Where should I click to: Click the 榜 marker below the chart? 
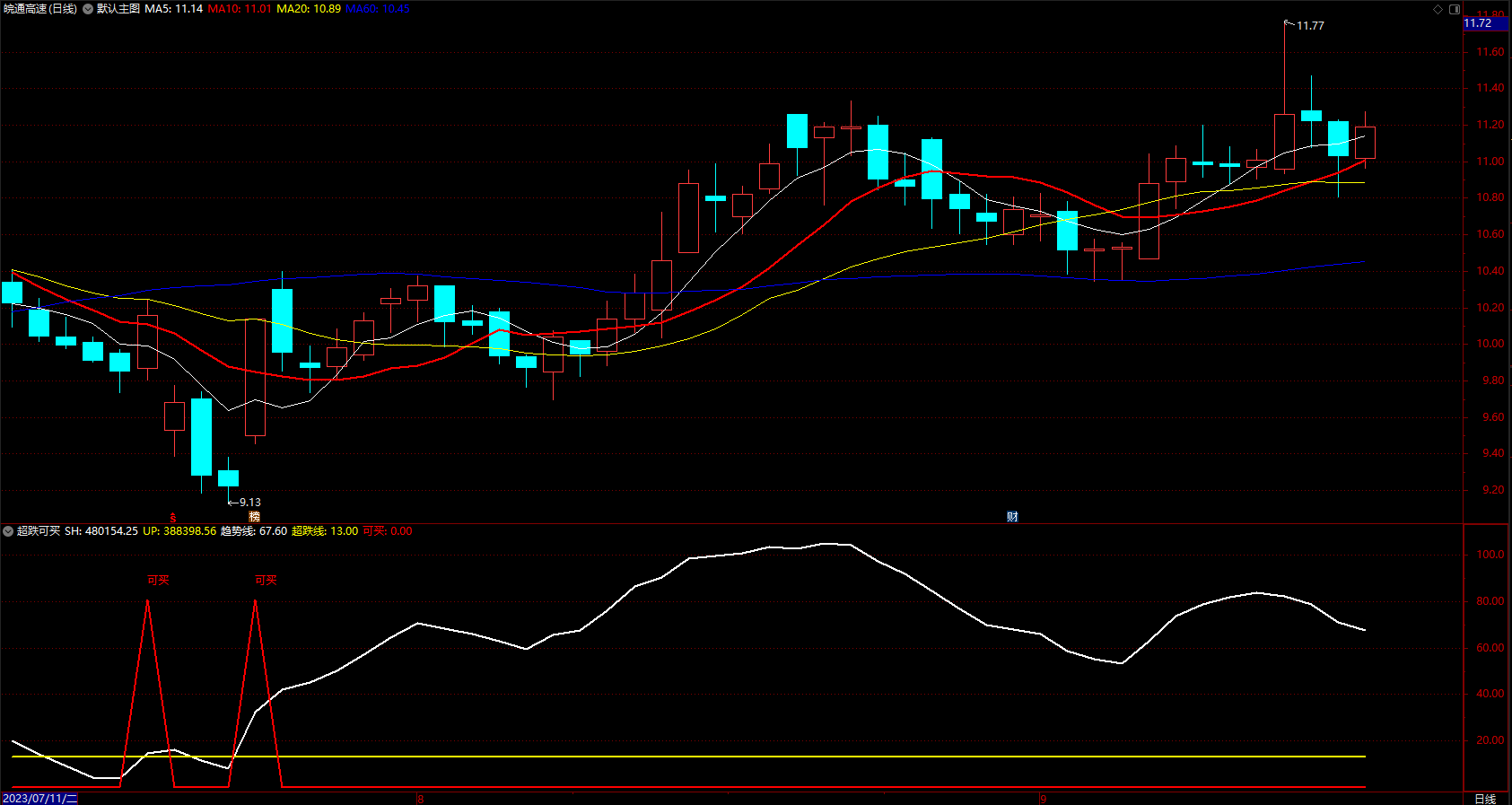255,517
